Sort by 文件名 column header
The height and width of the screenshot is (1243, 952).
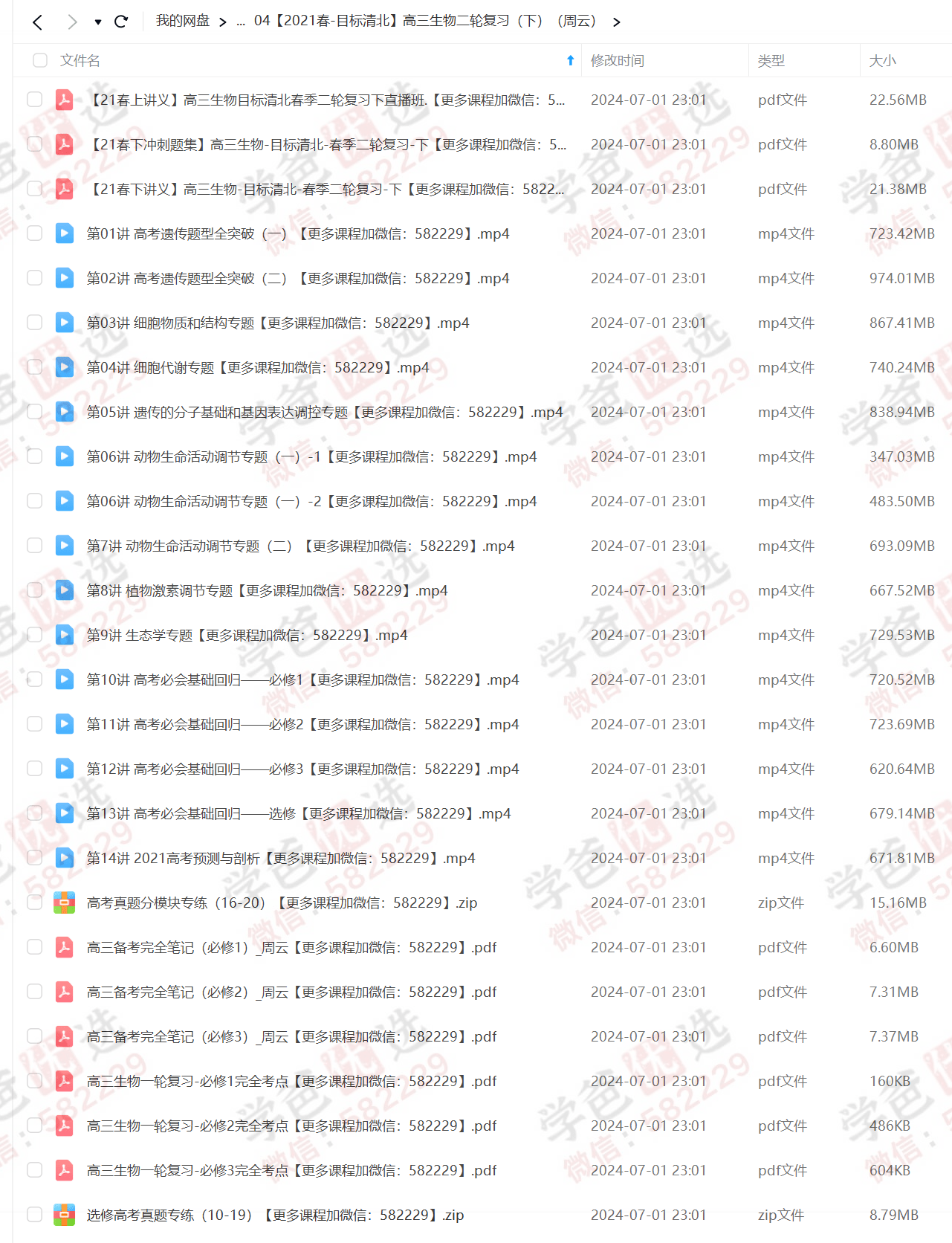click(x=80, y=60)
